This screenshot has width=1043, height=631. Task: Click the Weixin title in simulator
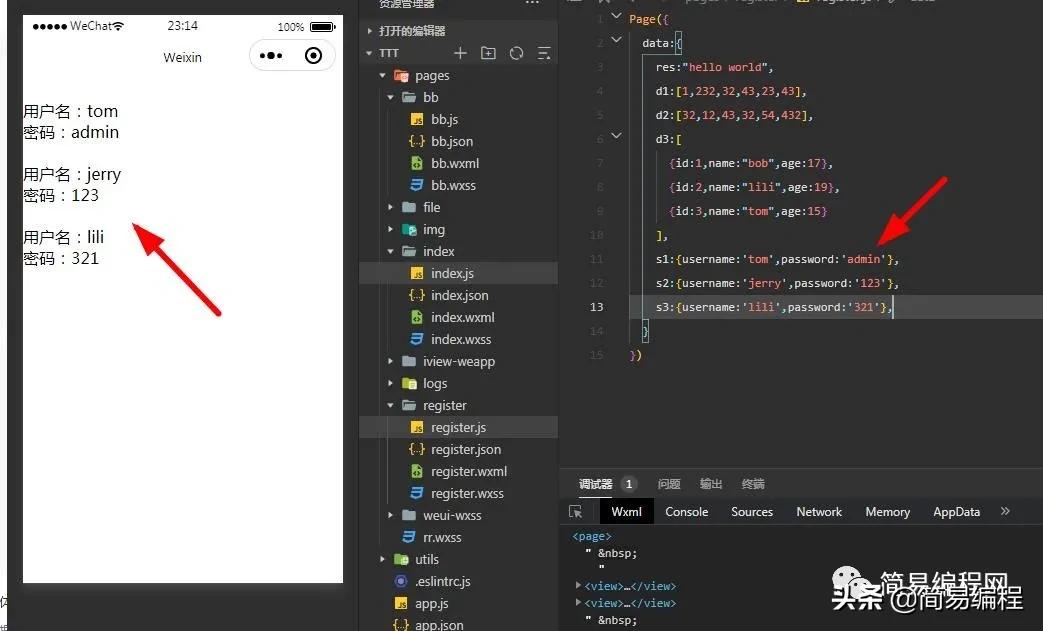click(182, 57)
